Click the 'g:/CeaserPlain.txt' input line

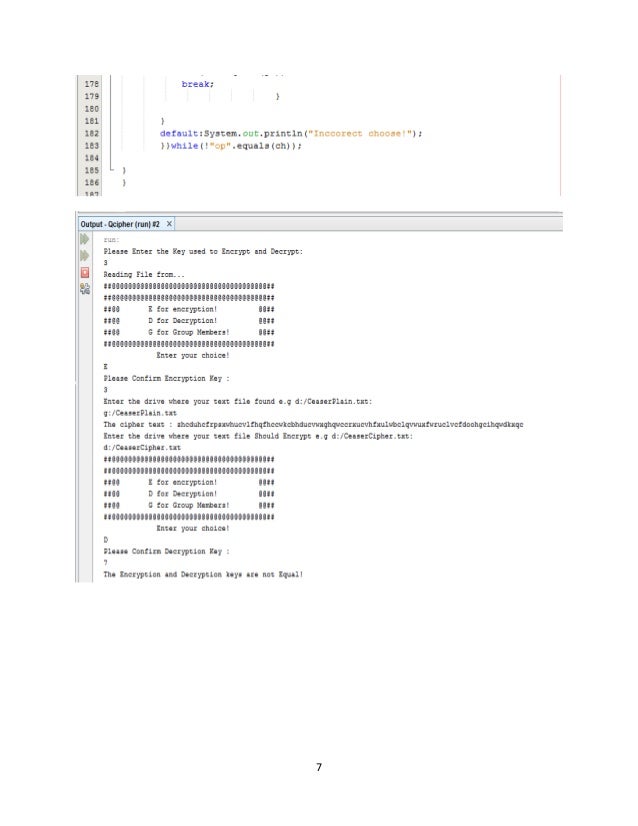[140, 413]
